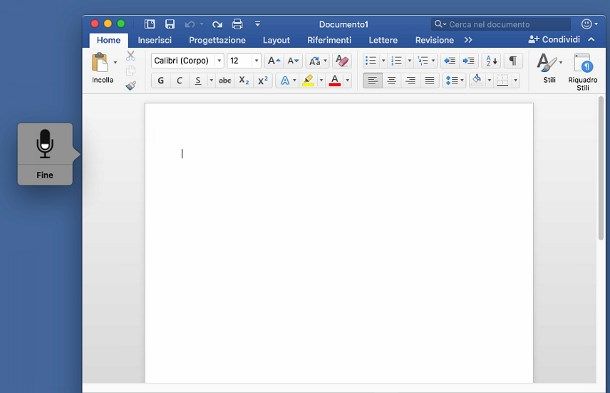Click the Condividi share button
Image resolution: width=610 pixels, height=393 pixels.
coord(554,40)
